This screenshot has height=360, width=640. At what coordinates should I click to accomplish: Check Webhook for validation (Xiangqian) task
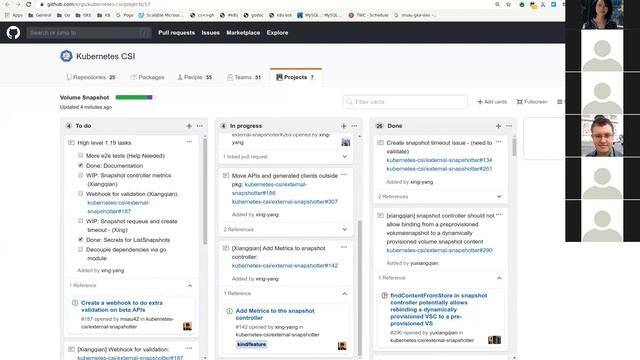click(x=80, y=193)
